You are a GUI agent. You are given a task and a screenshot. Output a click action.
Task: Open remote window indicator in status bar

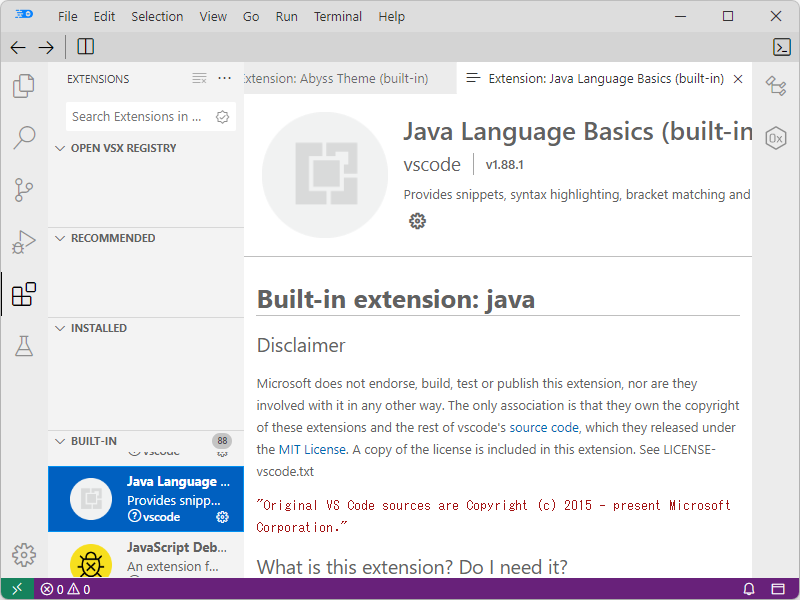(x=17, y=589)
